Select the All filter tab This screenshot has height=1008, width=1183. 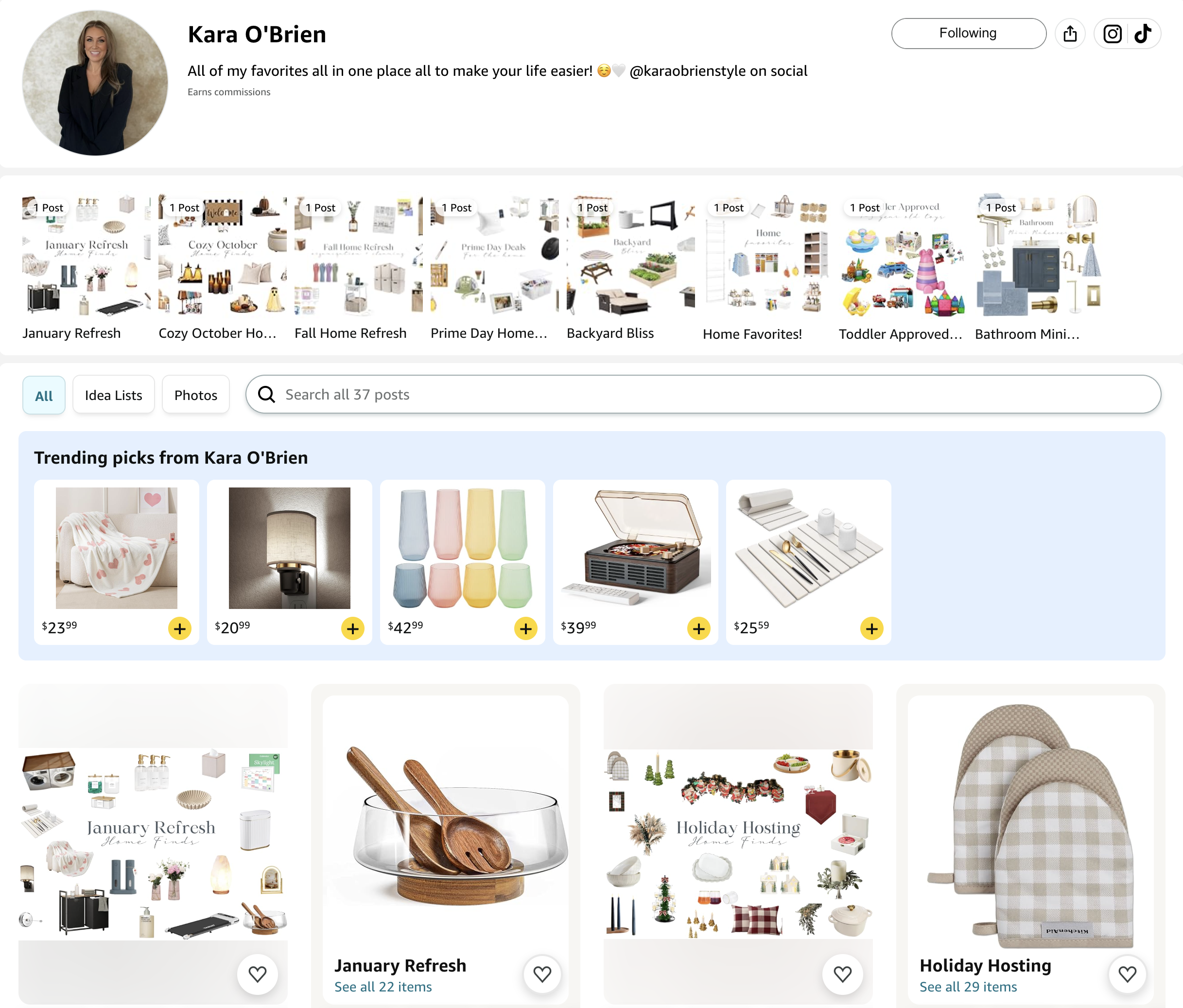click(44, 395)
